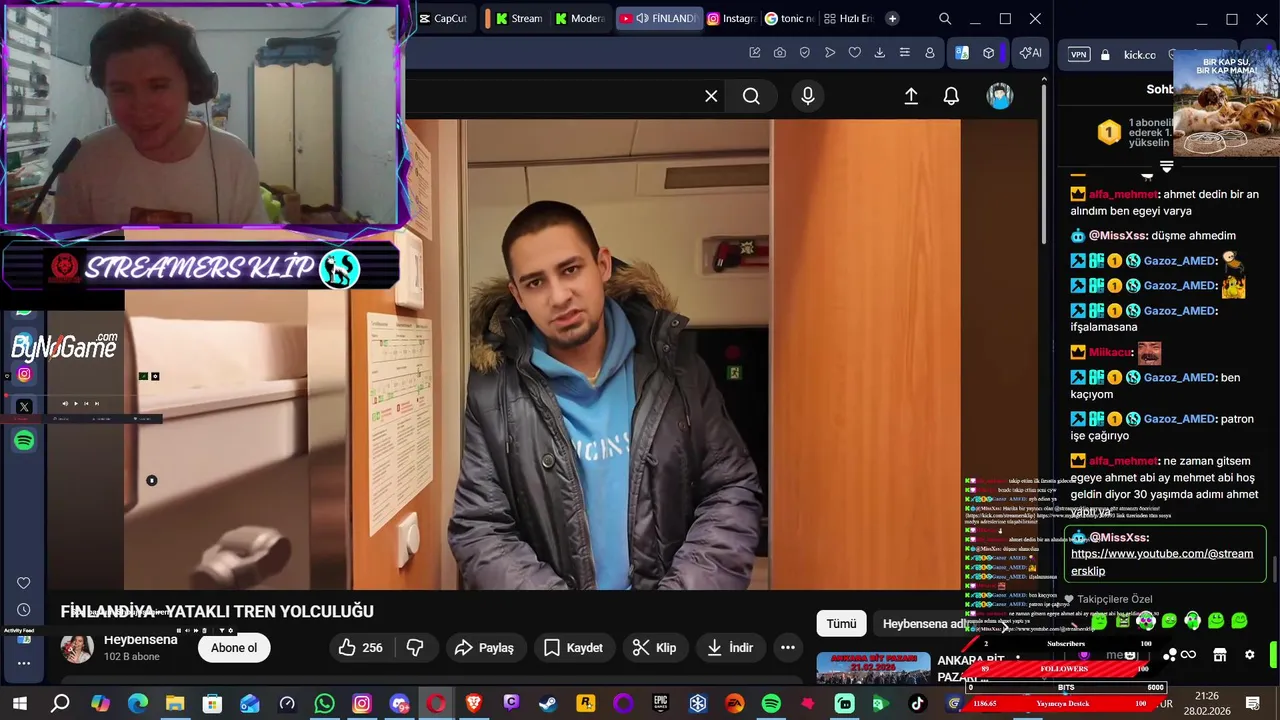Clear the YouTube search box
The width and height of the screenshot is (1280, 720).
point(711,96)
